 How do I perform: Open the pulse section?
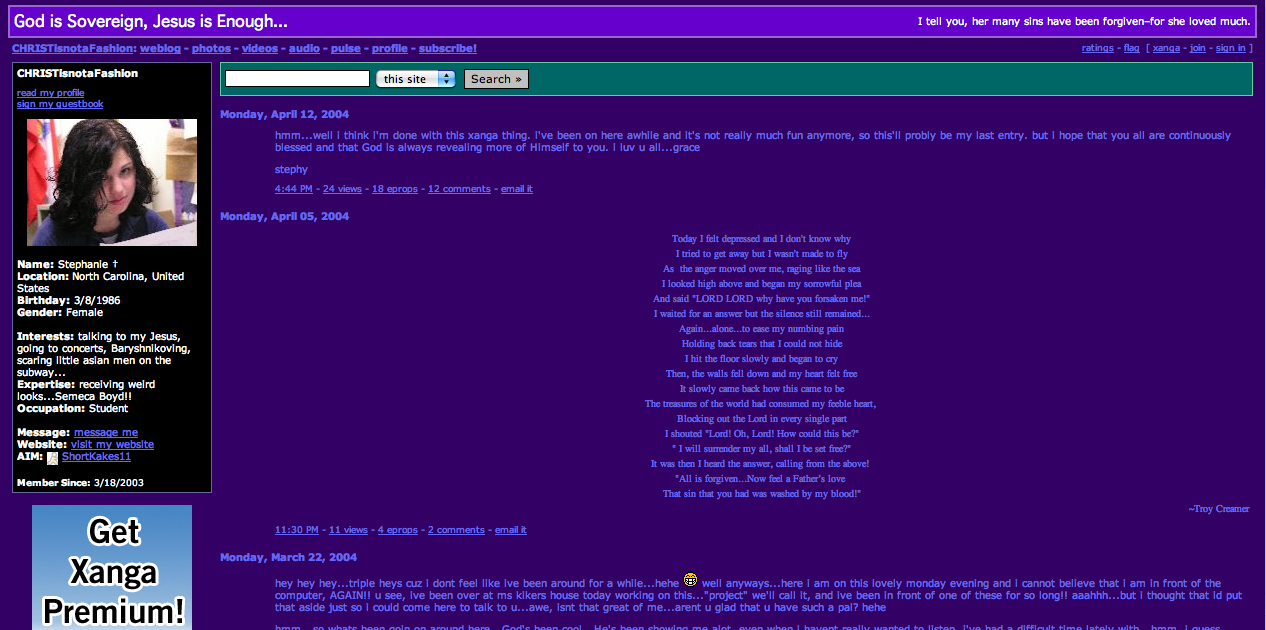pyautogui.click(x=345, y=47)
